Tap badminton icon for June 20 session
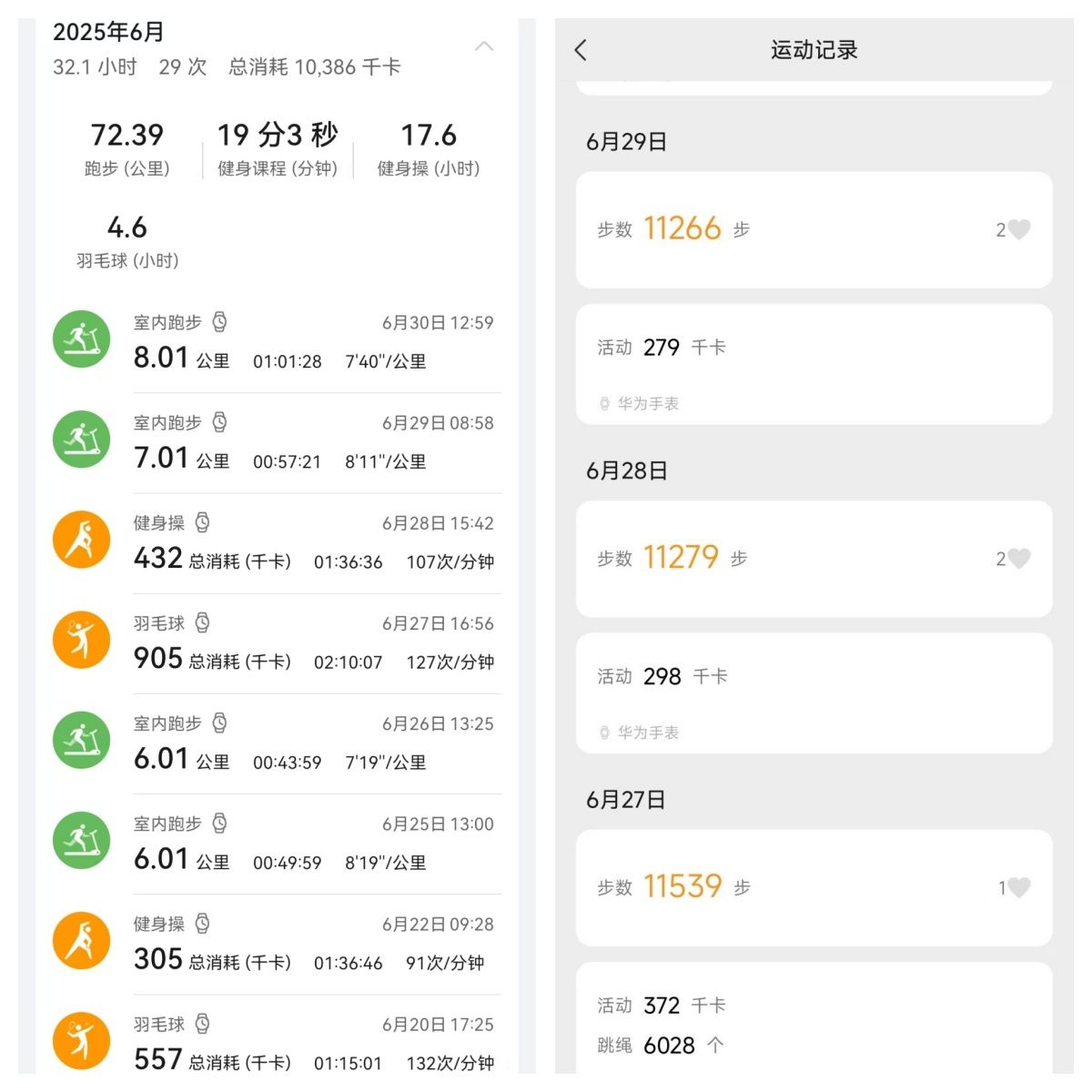The image size is (1092, 1092). [x=82, y=1040]
